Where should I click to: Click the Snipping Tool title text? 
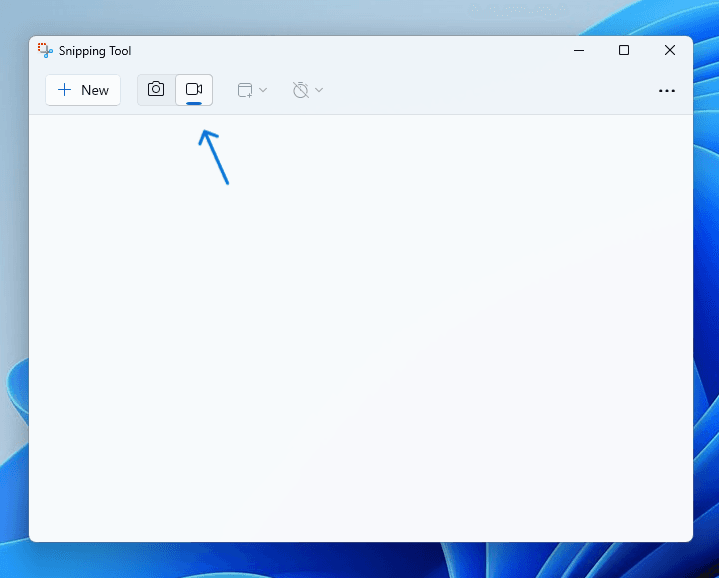[93, 51]
